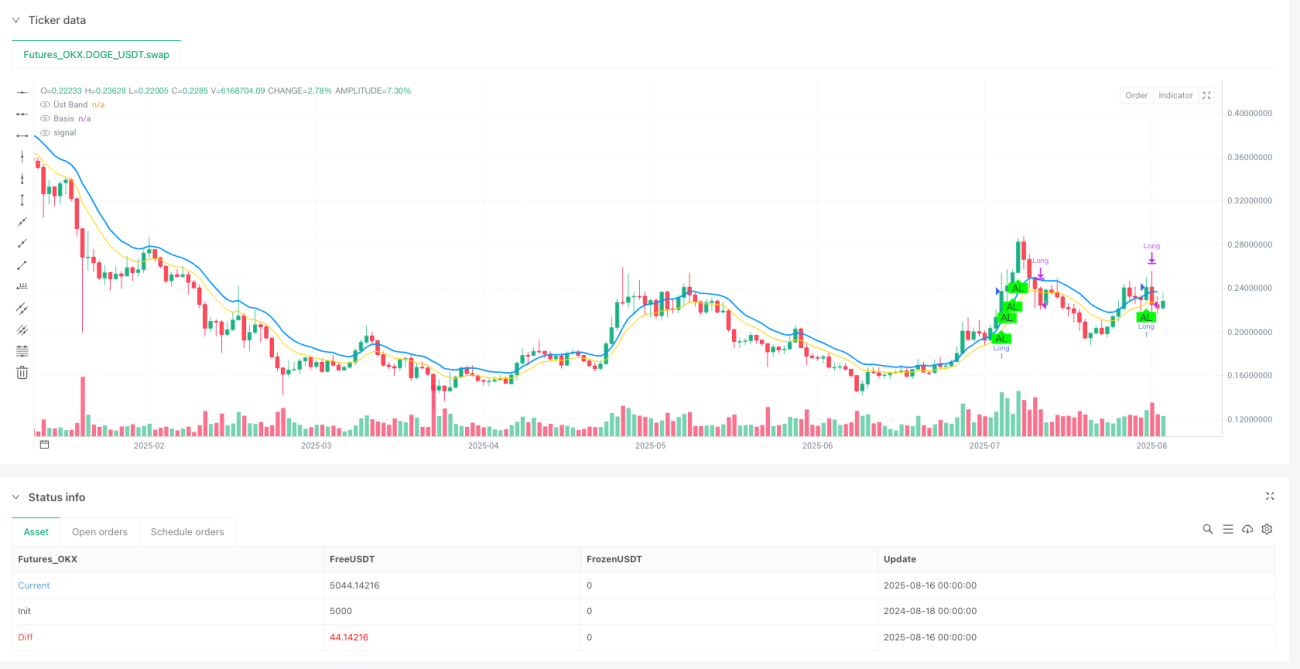Screen dimensions: 1300x669
Task: Click the search icon in Status info
Action: click(1208, 530)
